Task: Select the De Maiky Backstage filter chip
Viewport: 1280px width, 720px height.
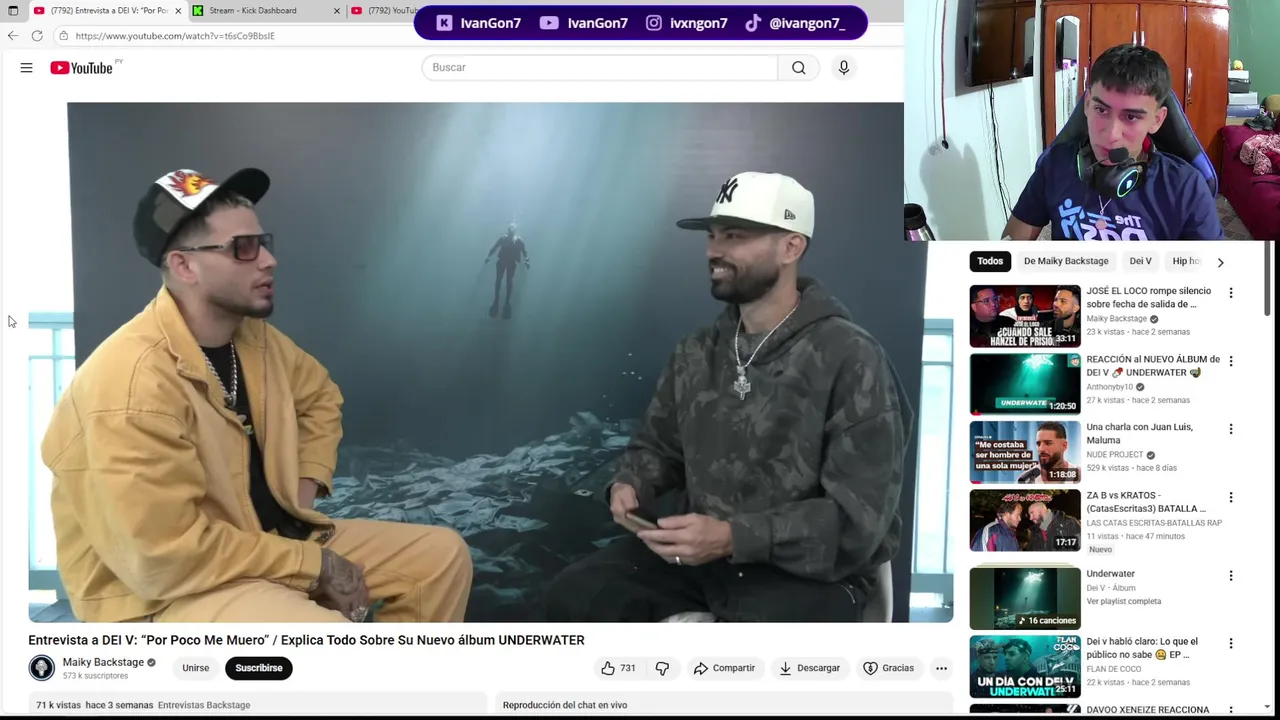Action: pyautogui.click(x=1066, y=261)
